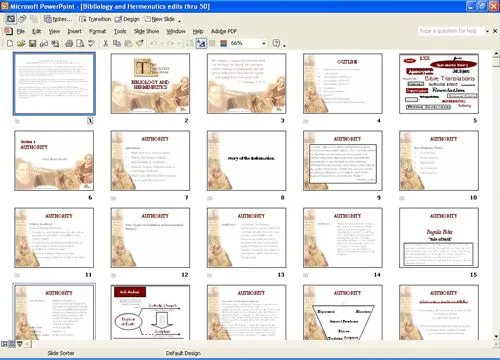The width and height of the screenshot is (500, 360).
Task: Open the PowerPoint Help question-mark icon
Action: tap(276, 43)
